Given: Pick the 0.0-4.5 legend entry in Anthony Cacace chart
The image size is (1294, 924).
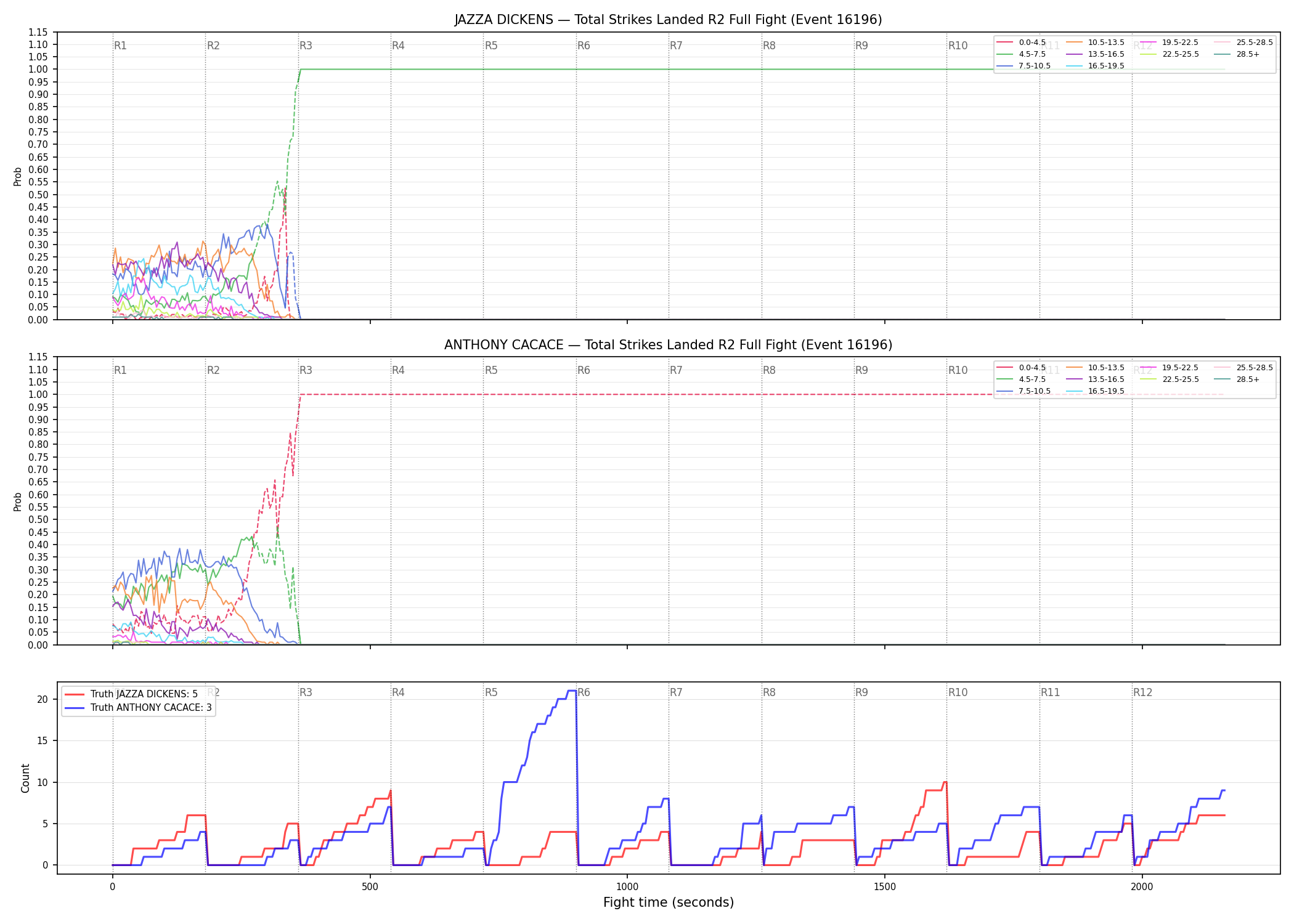Looking at the screenshot, I should [1021, 368].
